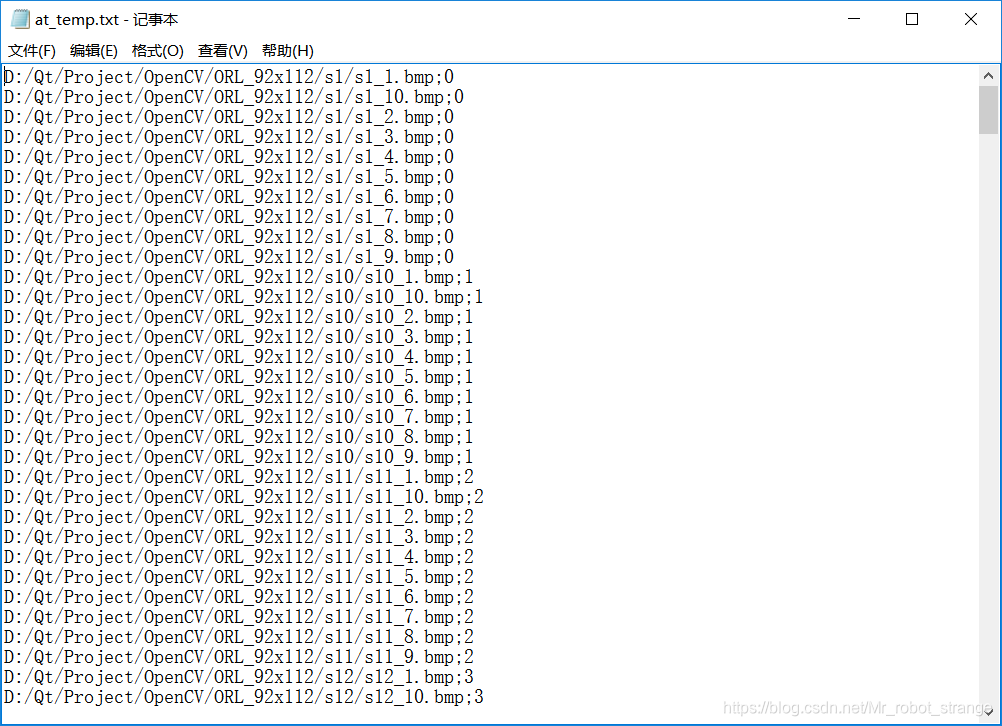Click the line ending in s11_1.bmp;2
Viewport: 1002px width, 726px height.
point(238,477)
